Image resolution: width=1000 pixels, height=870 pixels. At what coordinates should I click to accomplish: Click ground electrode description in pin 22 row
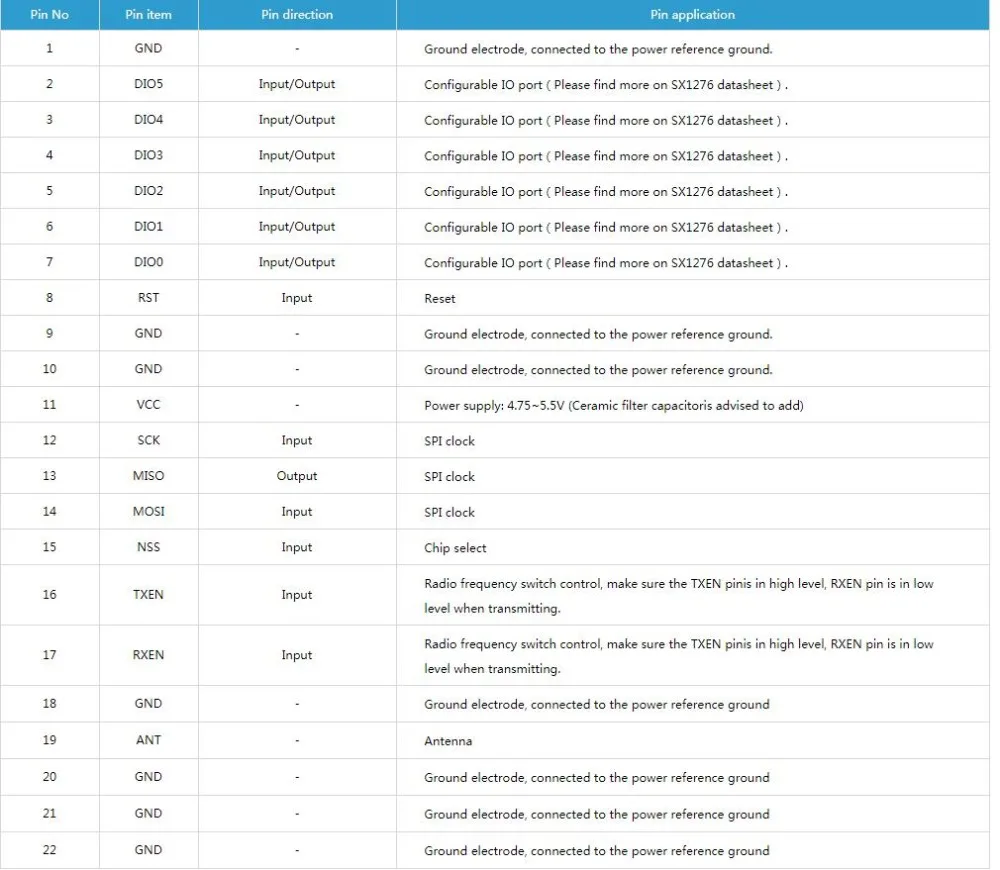tap(597, 851)
